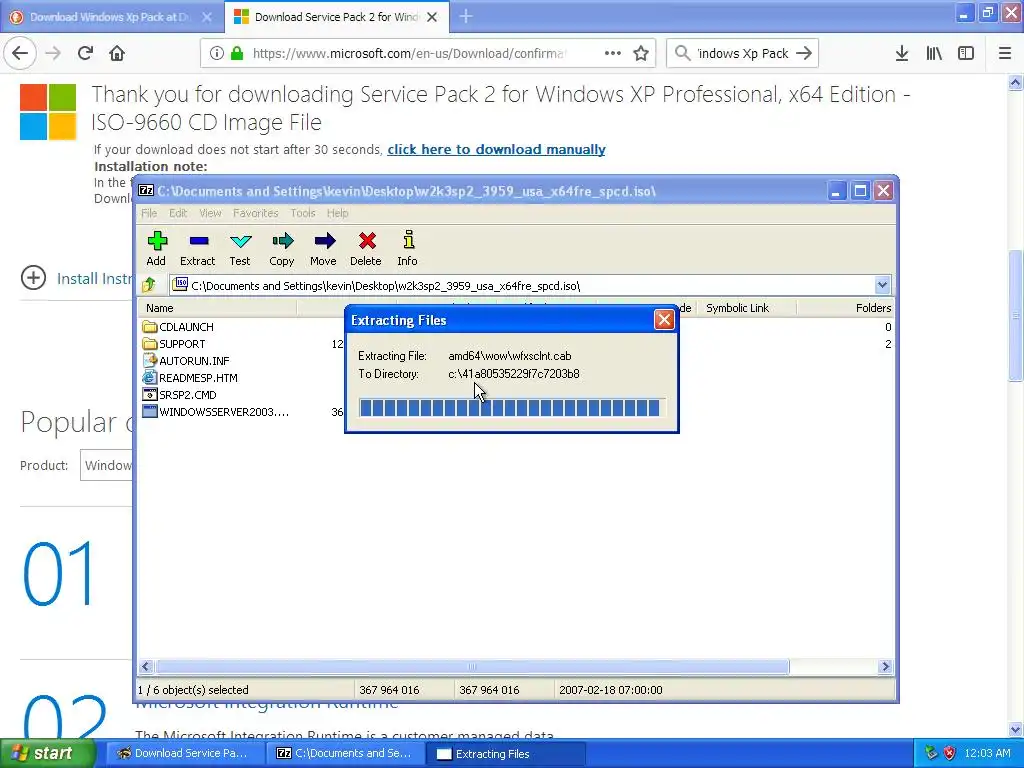Open page actions three-dot menu
The height and width of the screenshot is (768, 1024).
(613, 53)
